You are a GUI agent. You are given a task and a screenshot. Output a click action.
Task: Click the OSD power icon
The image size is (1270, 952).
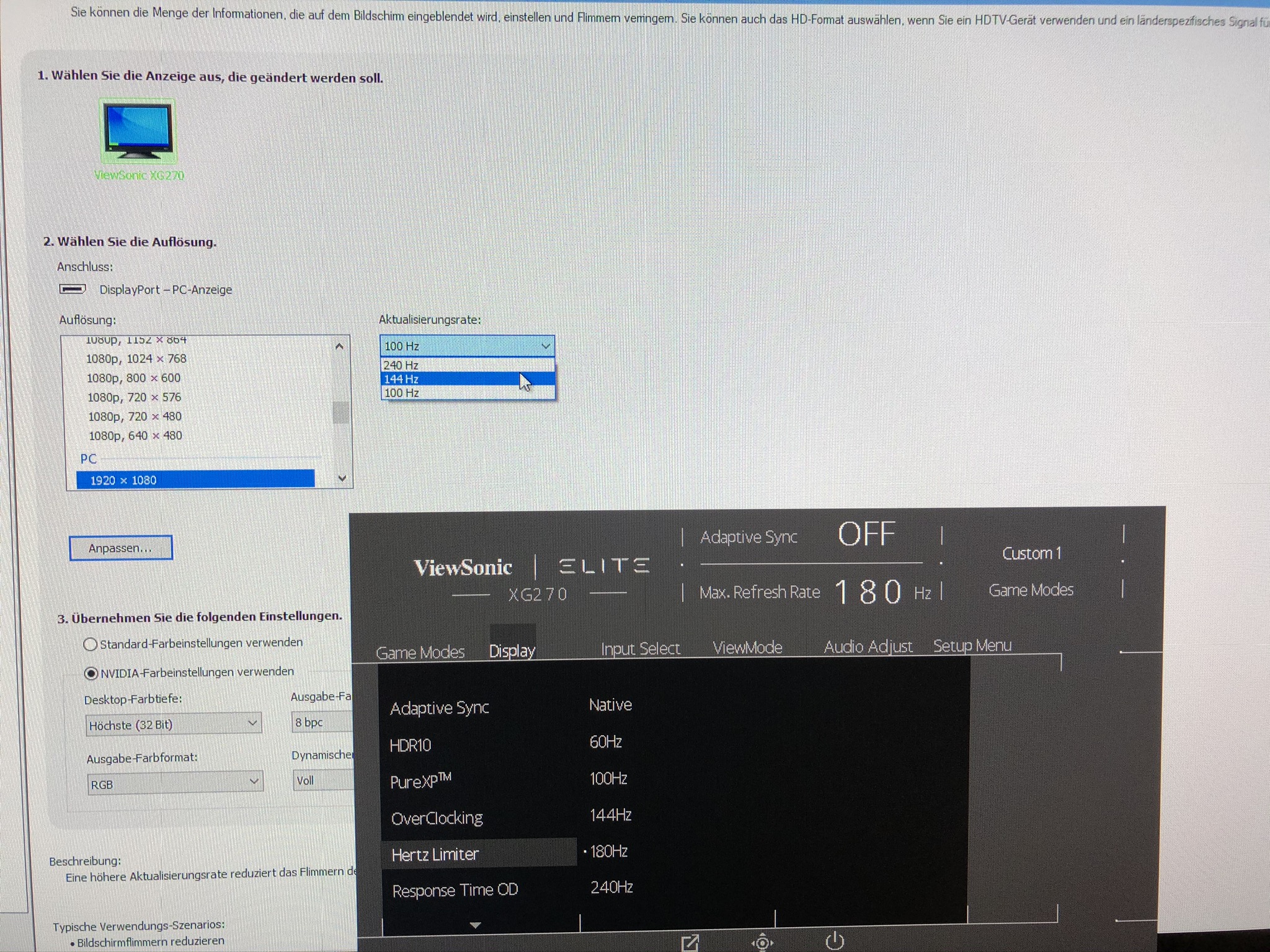(835, 941)
